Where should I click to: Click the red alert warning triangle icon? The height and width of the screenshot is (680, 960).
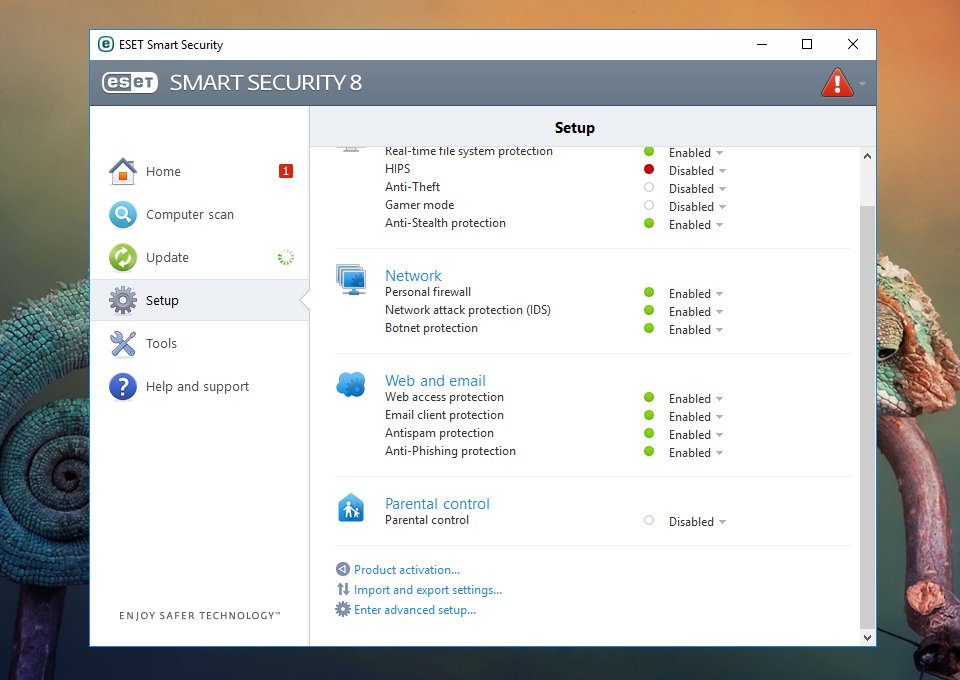click(x=837, y=83)
